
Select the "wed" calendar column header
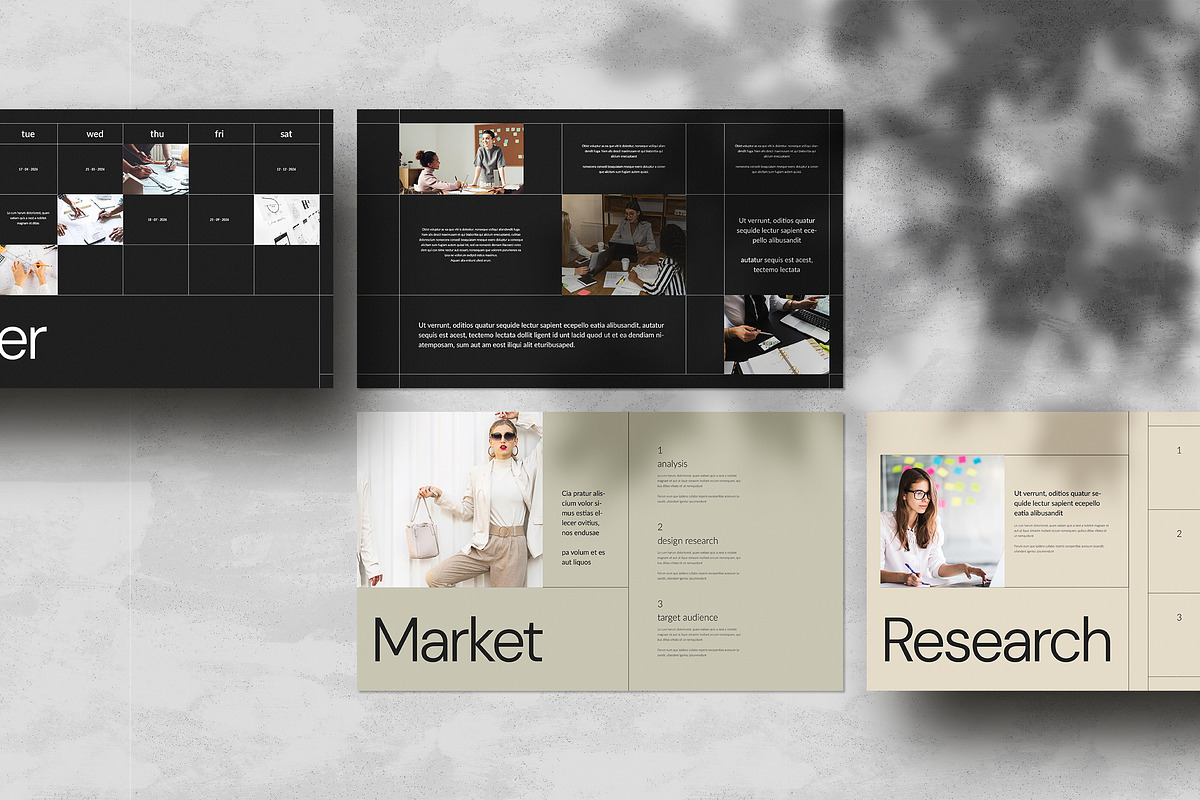pyautogui.click(x=94, y=134)
